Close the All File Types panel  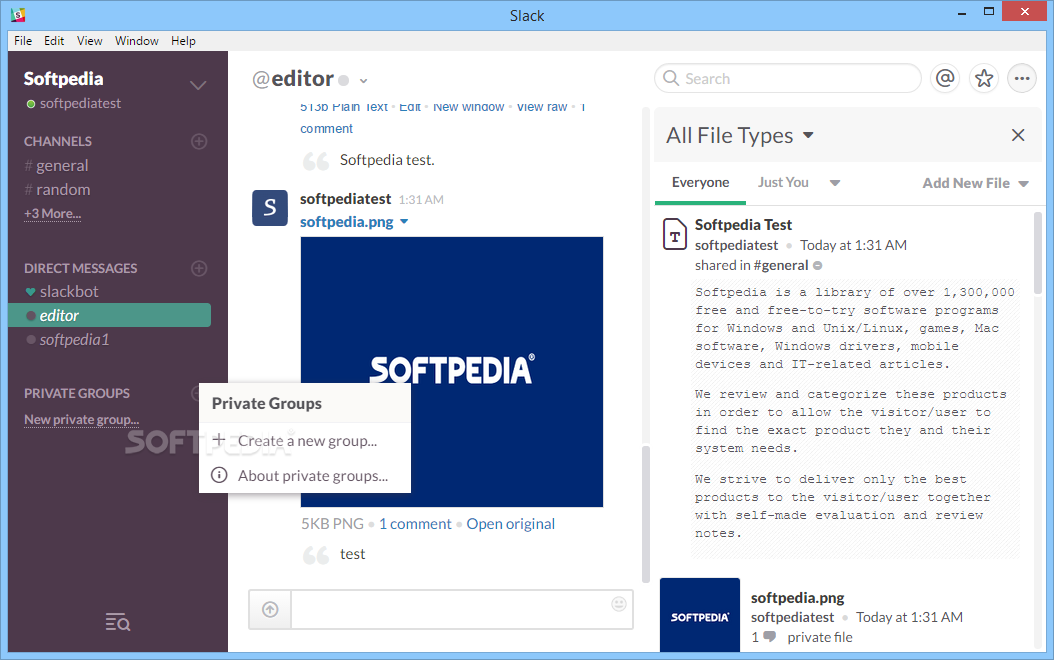point(1018,135)
